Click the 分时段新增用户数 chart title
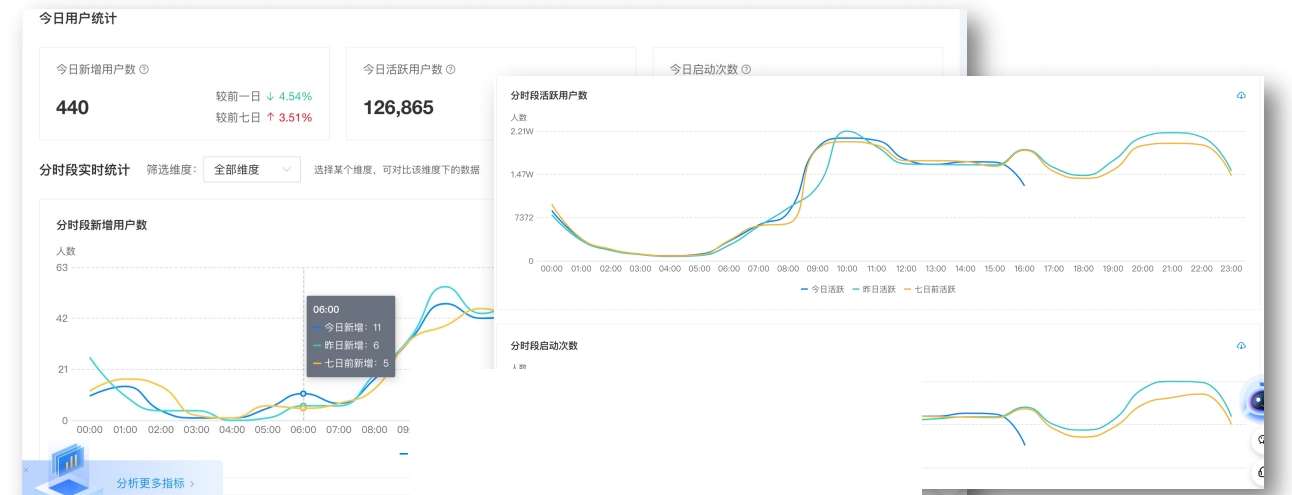This screenshot has width=1292, height=495. pyautogui.click(x=101, y=225)
